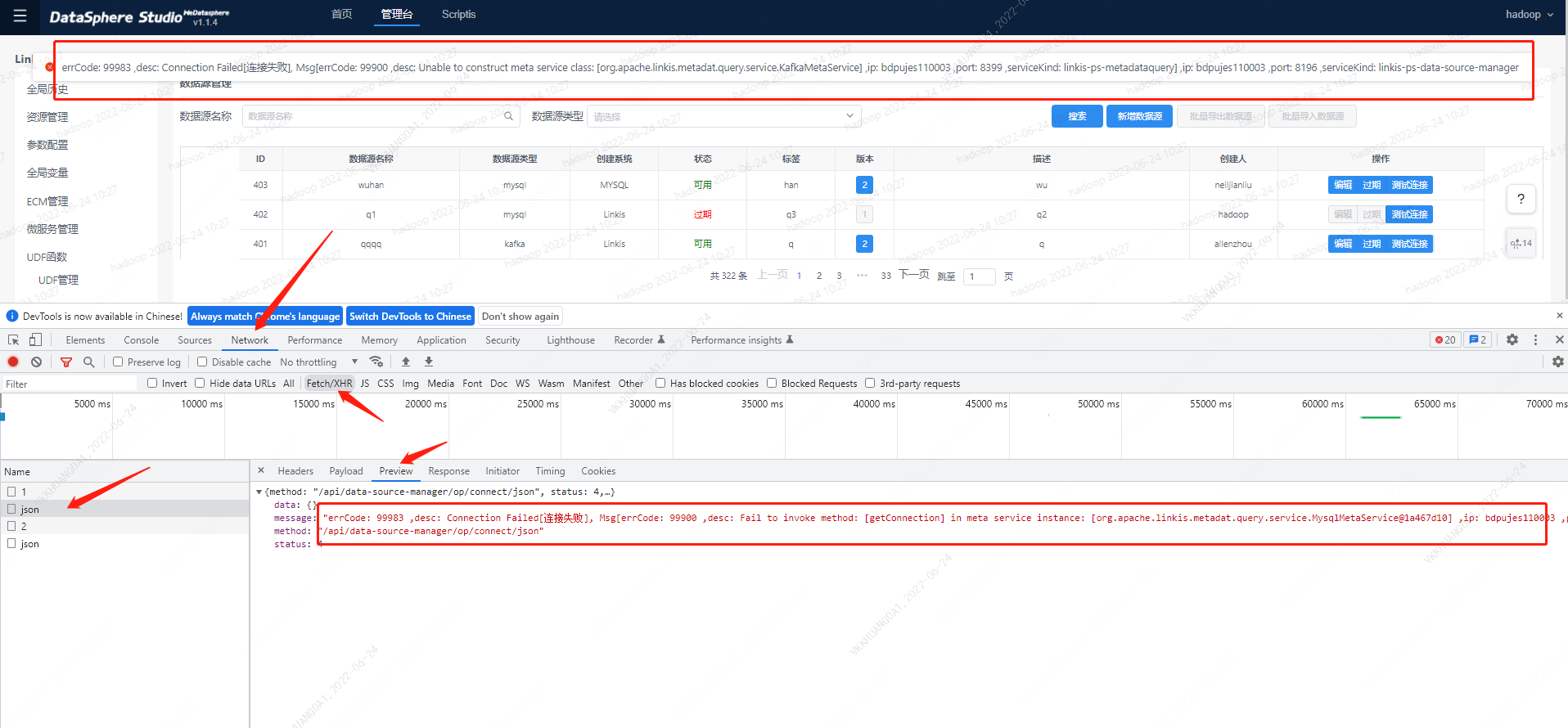Expand the data source type dropdown
Screen dimensions: 1568x728
tap(723, 116)
